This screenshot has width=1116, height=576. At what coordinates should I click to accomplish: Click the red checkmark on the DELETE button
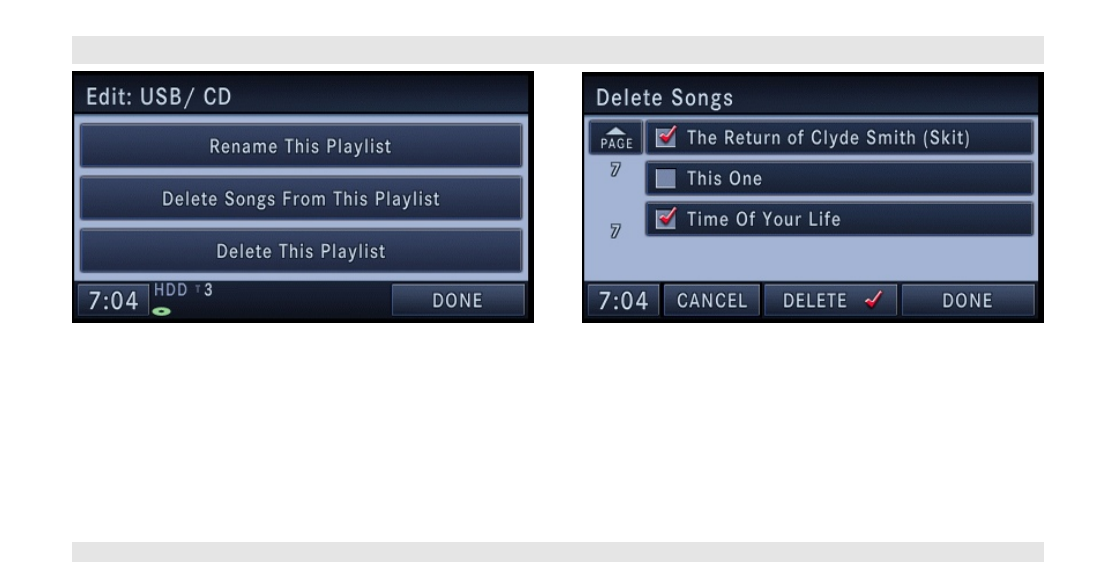click(873, 300)
